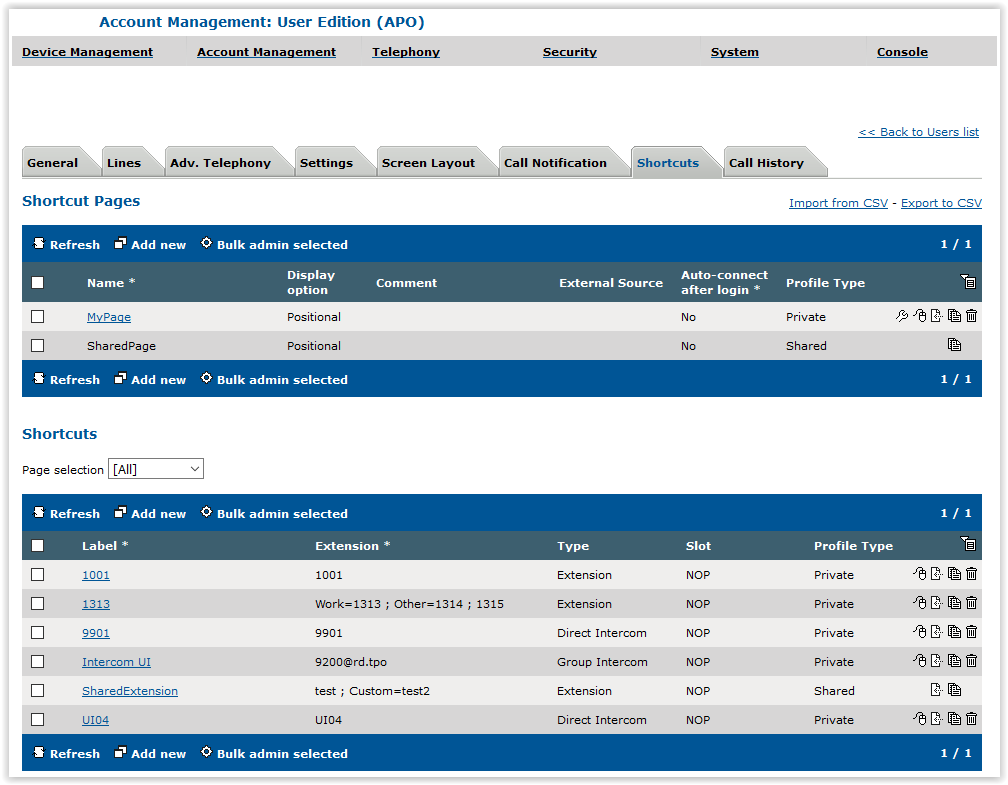1008x785 pixels.
Task: Delete the 9901 shortcut
Action: (971, 631)
